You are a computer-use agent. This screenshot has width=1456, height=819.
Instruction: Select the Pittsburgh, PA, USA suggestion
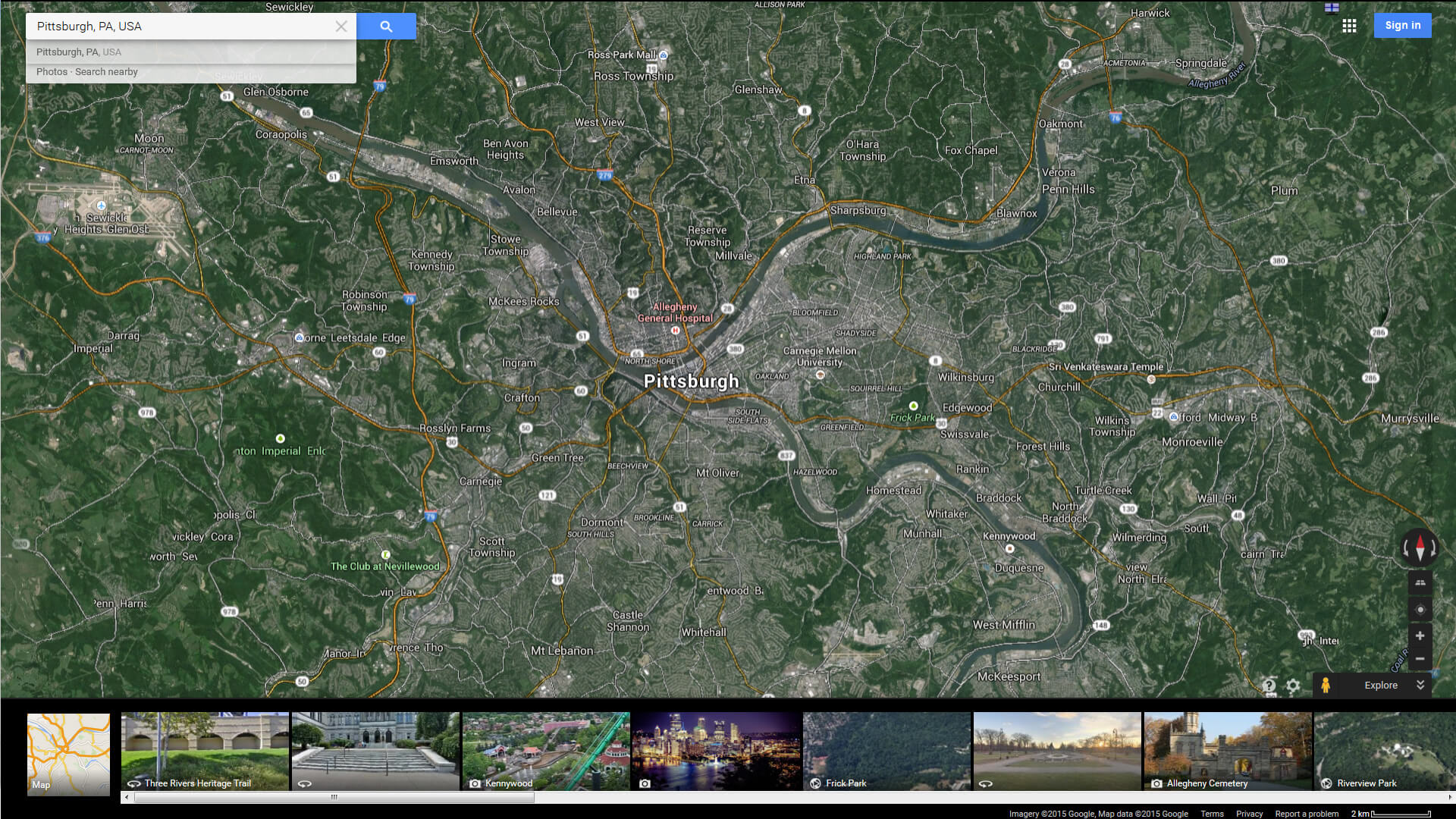click(x=79, y=52)
